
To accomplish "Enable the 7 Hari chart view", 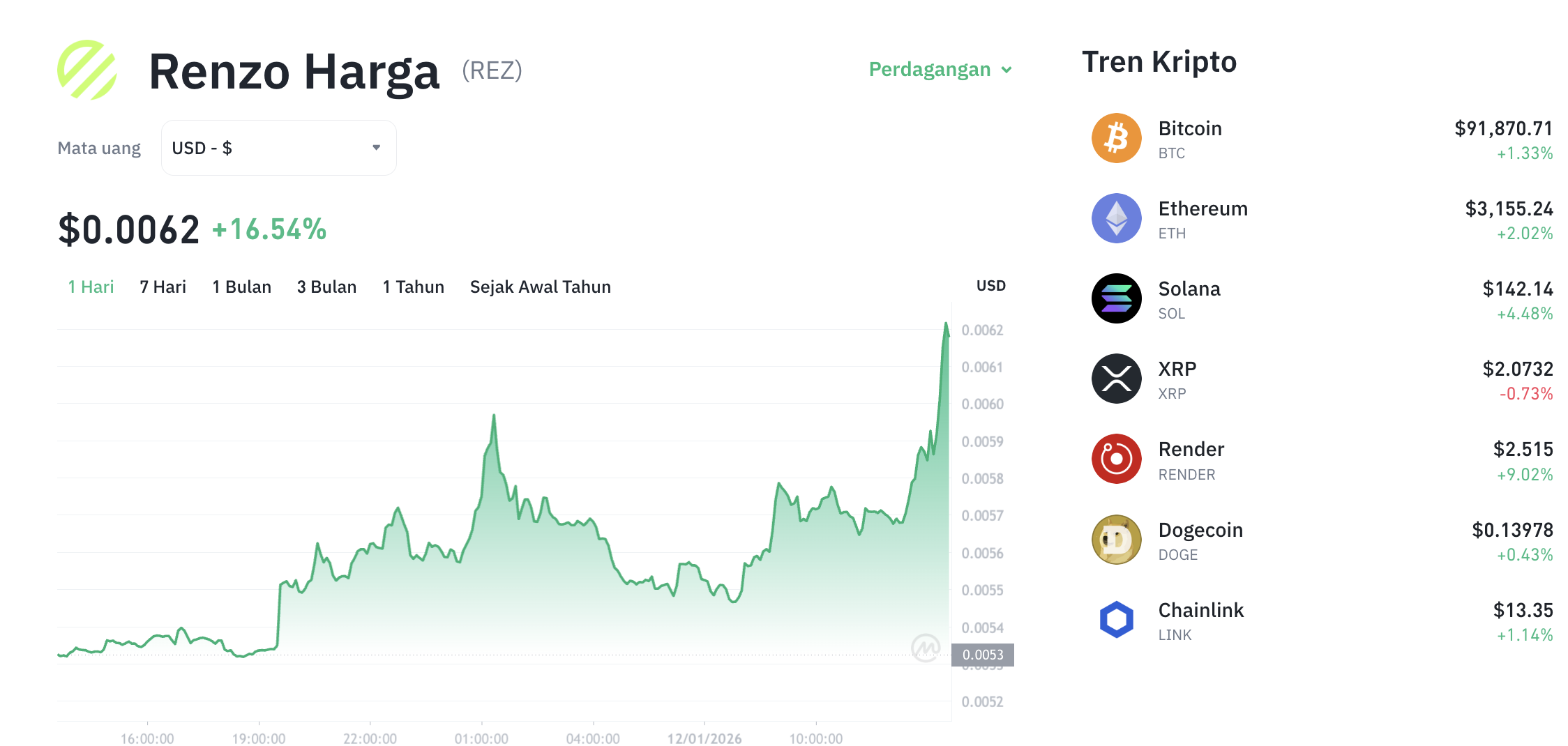I will [162, 286].
